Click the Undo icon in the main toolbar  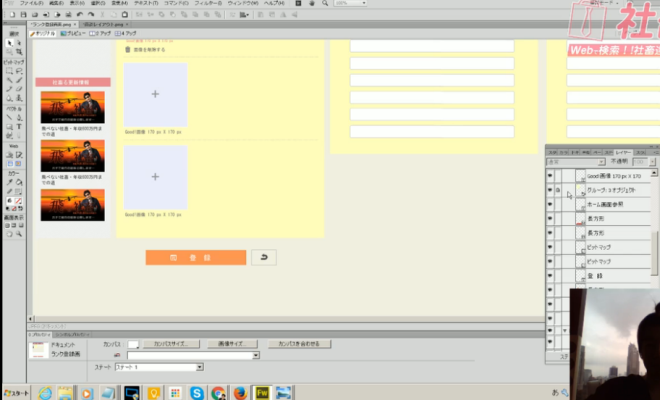[x=78, y=15]
